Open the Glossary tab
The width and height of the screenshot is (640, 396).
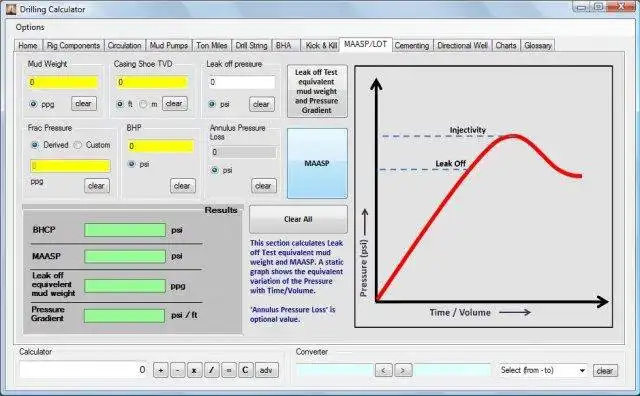pos(538,45)
